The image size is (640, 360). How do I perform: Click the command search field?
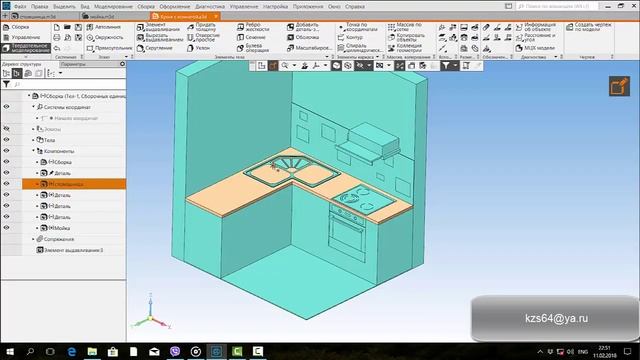pyautogui.click(x=557, y=7)
